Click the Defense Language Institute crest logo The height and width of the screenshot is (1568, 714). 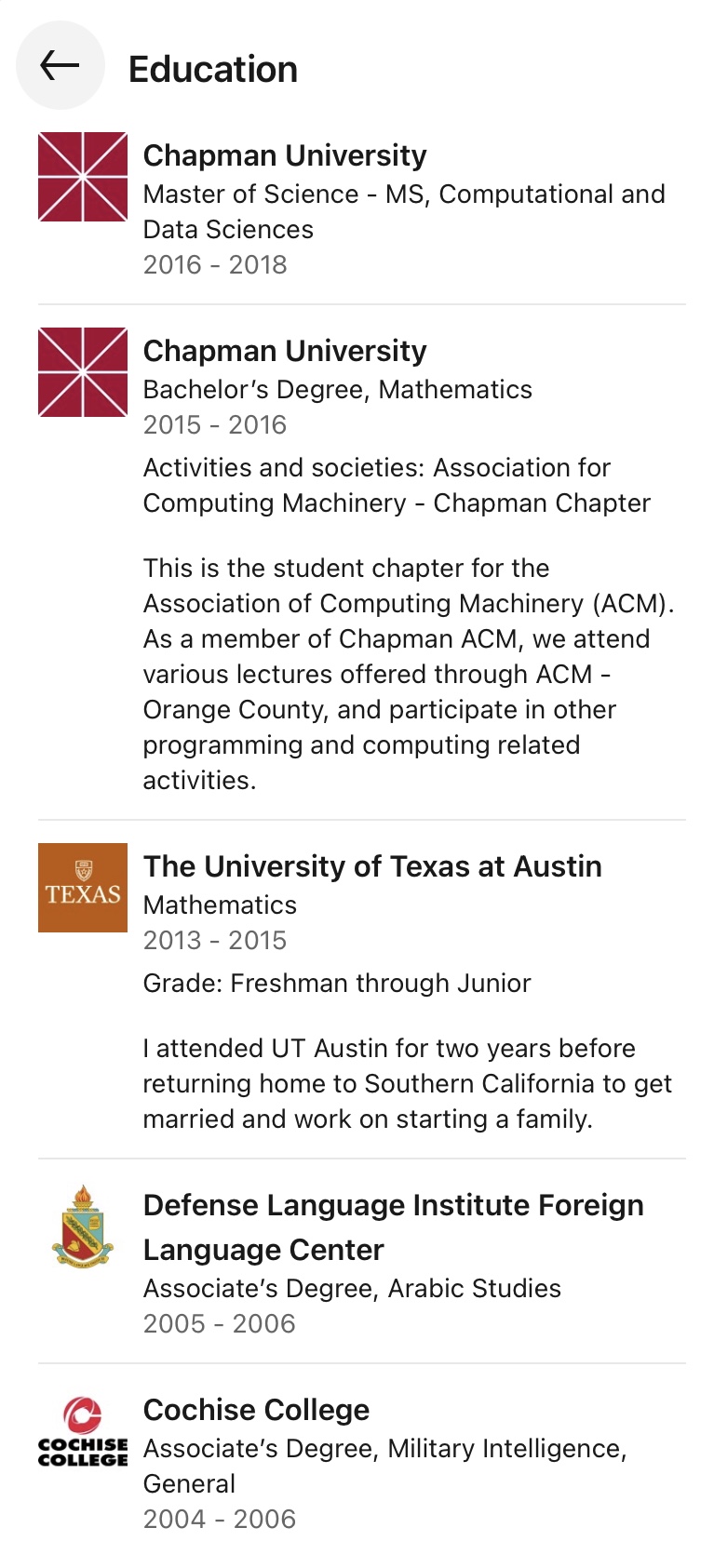83,1226
